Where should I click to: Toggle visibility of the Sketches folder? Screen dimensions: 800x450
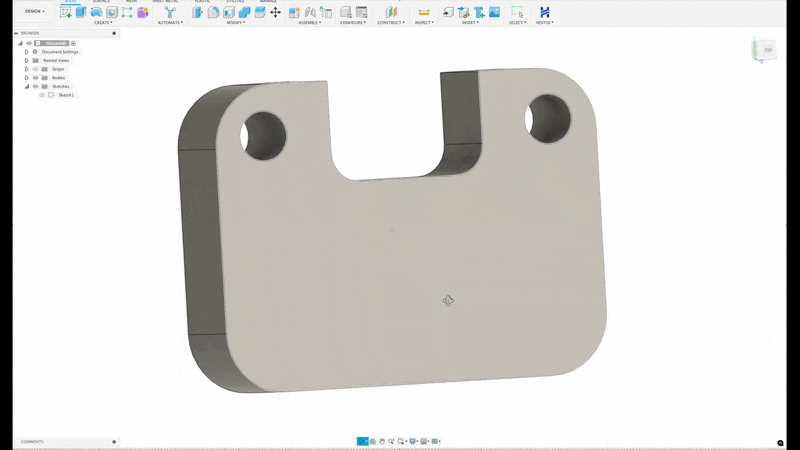[x=36, y=86]
